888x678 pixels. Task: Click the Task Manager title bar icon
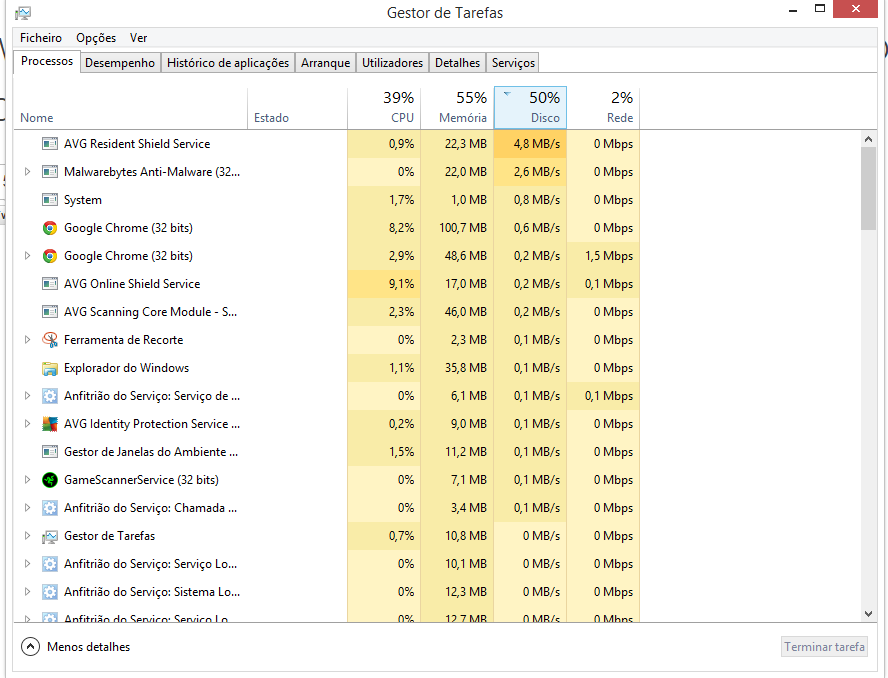coord(22,13)
